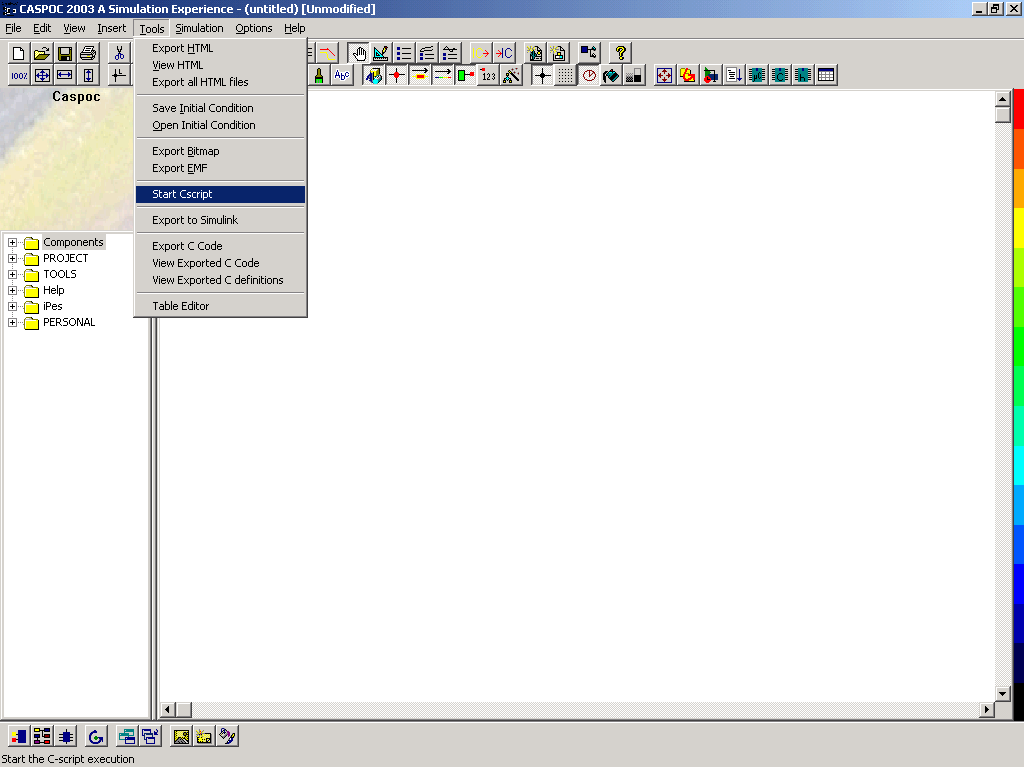Viewport: 1024px width, 768px height.
Task: Click the cascade windows icon in bottom toolbar
Action: coord(150,737)
